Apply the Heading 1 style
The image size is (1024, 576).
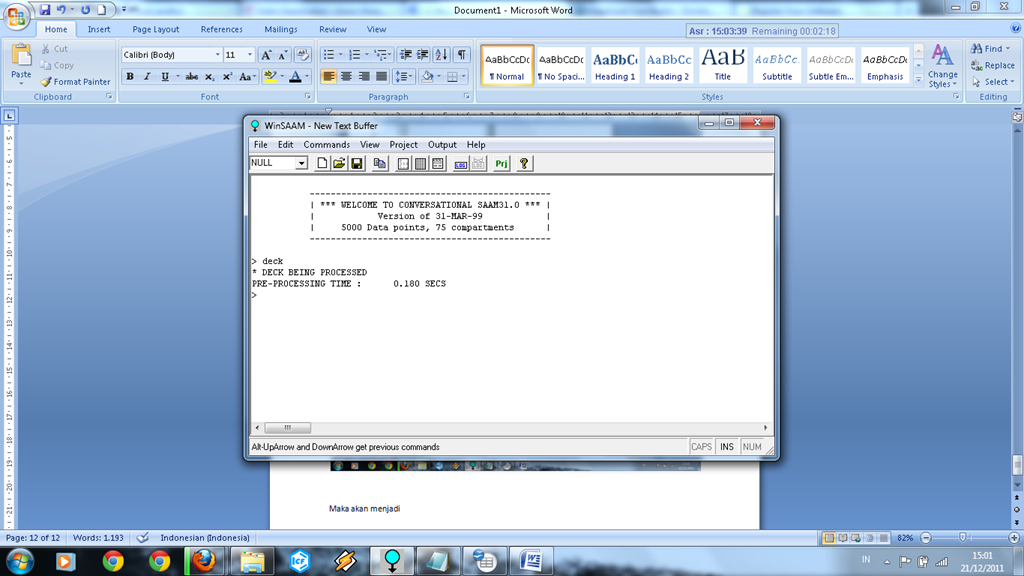(x=615, y=65)
